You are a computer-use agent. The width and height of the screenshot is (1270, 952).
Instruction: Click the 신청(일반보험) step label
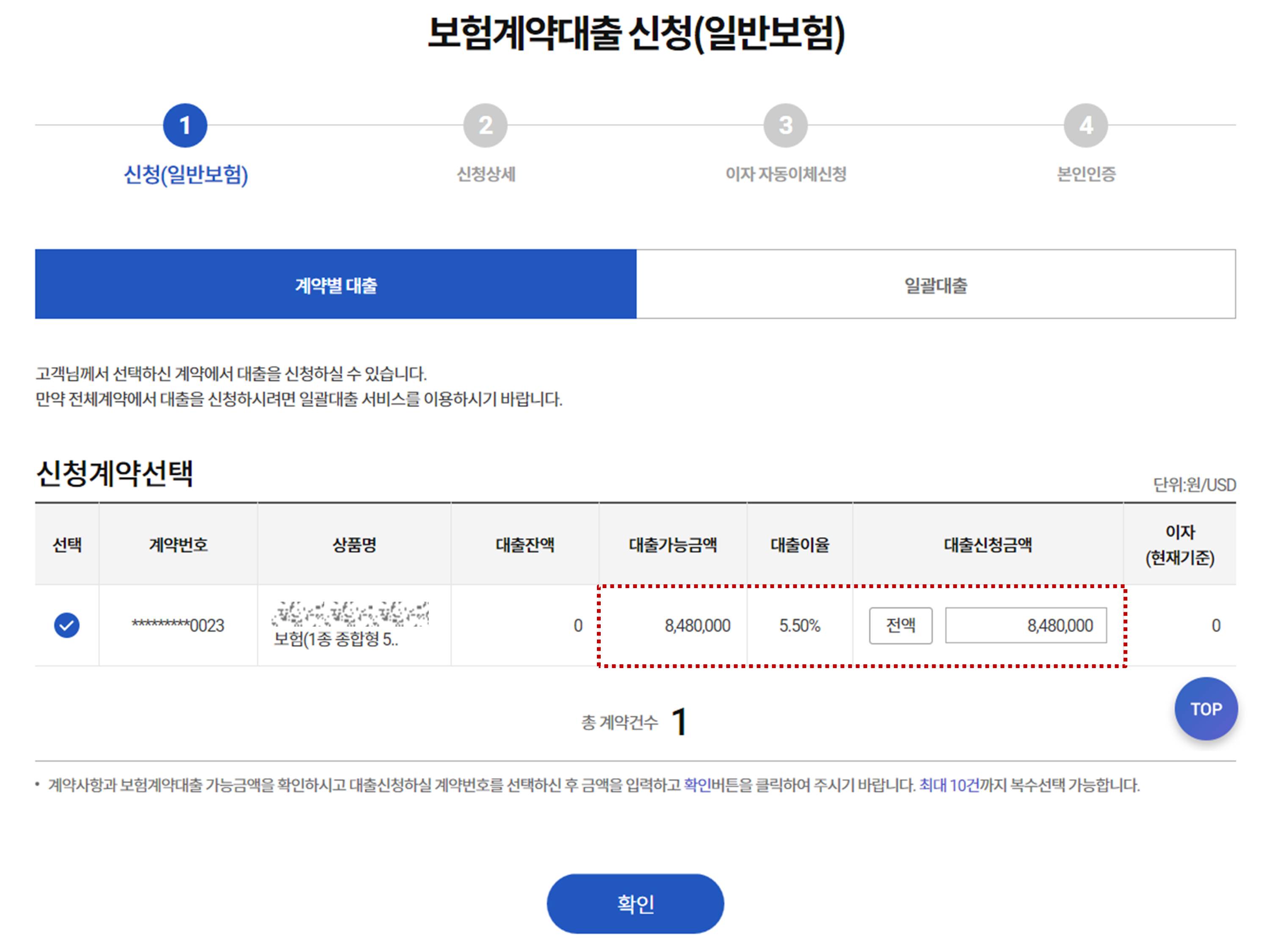coord(186,174)
